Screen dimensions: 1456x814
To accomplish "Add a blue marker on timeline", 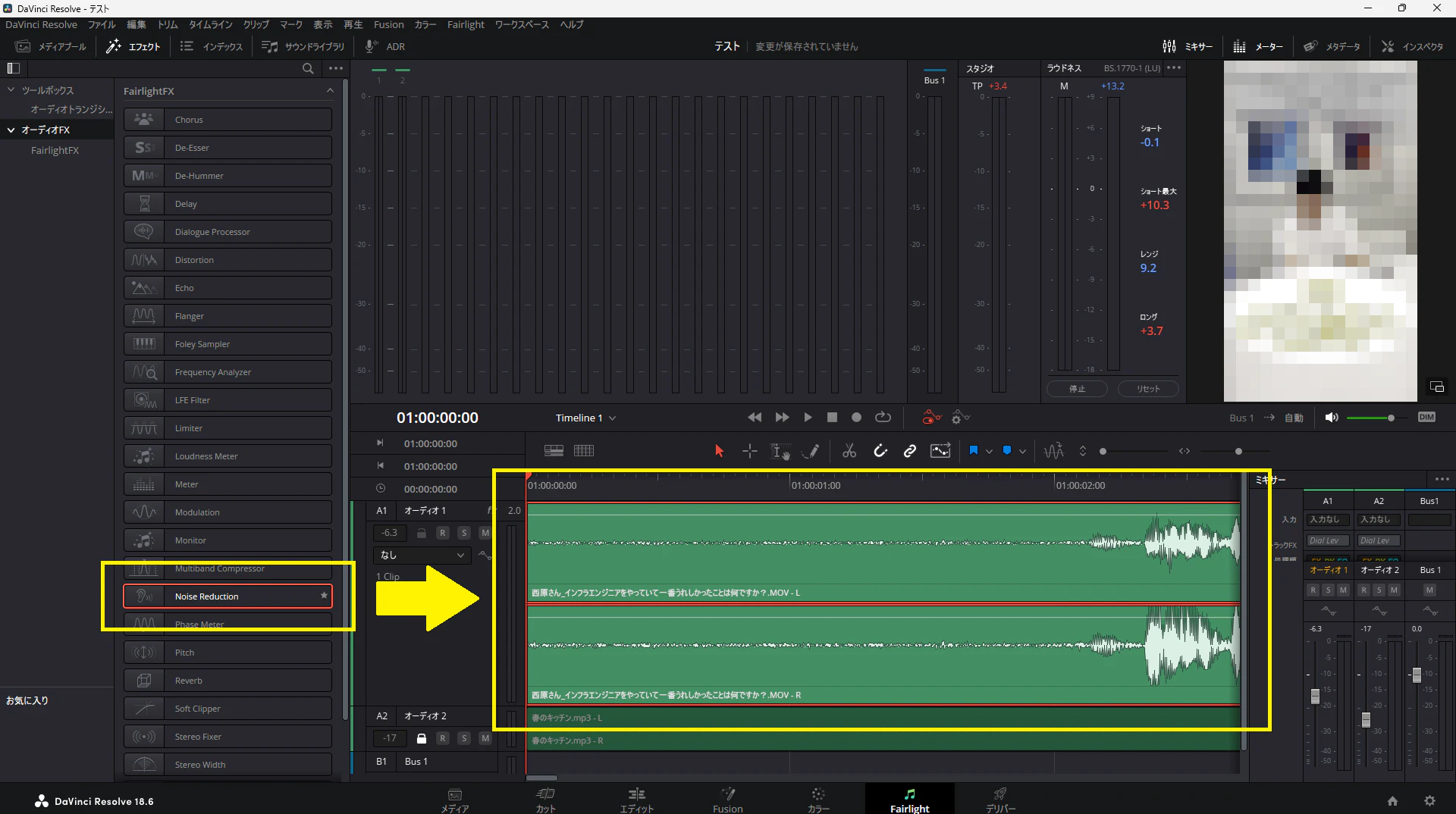I will (x=1007, y=451).
